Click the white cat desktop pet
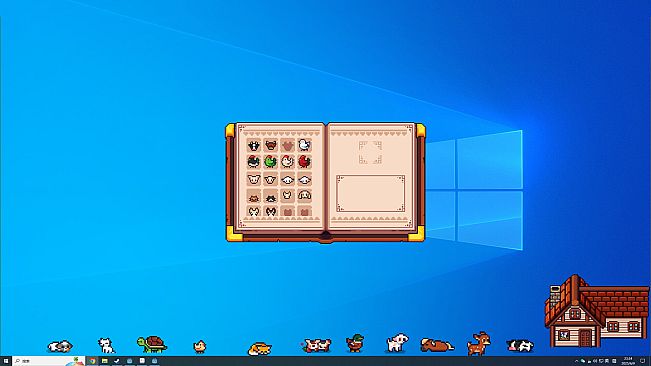This screenshot has height=366, width=651. [106, 345]
